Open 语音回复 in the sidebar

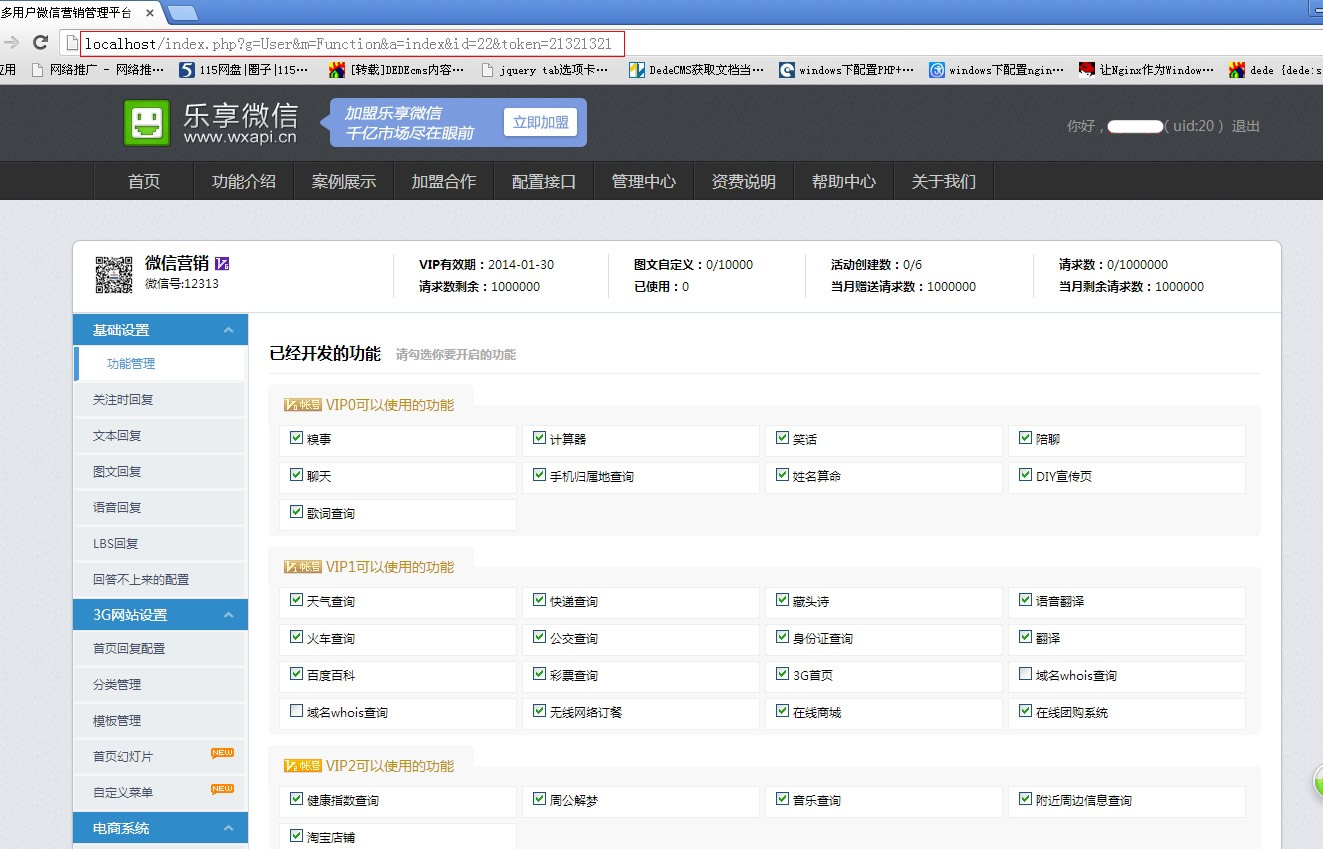point(160,508)
